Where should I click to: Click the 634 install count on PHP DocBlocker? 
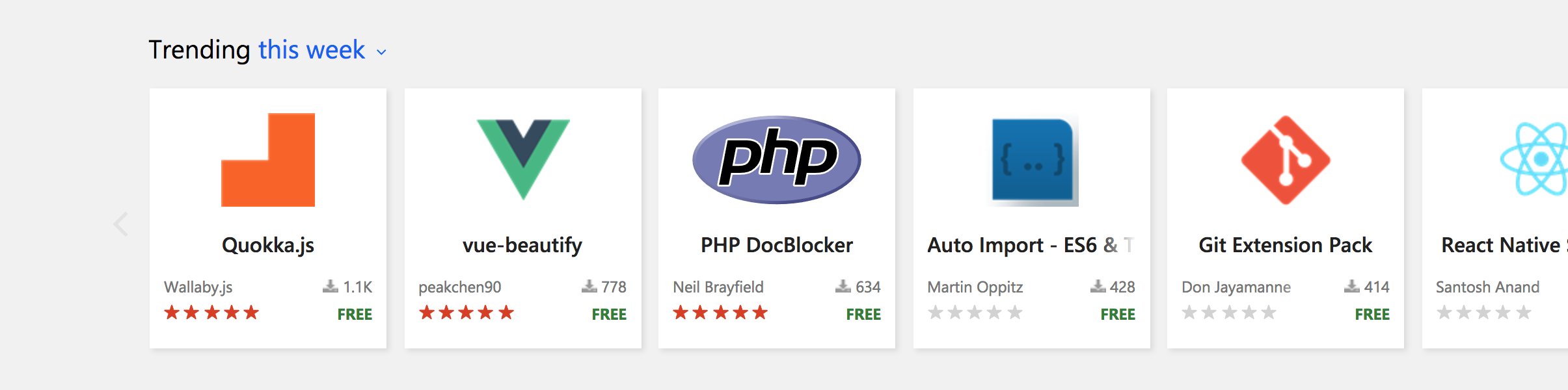(x=868, y=287)
